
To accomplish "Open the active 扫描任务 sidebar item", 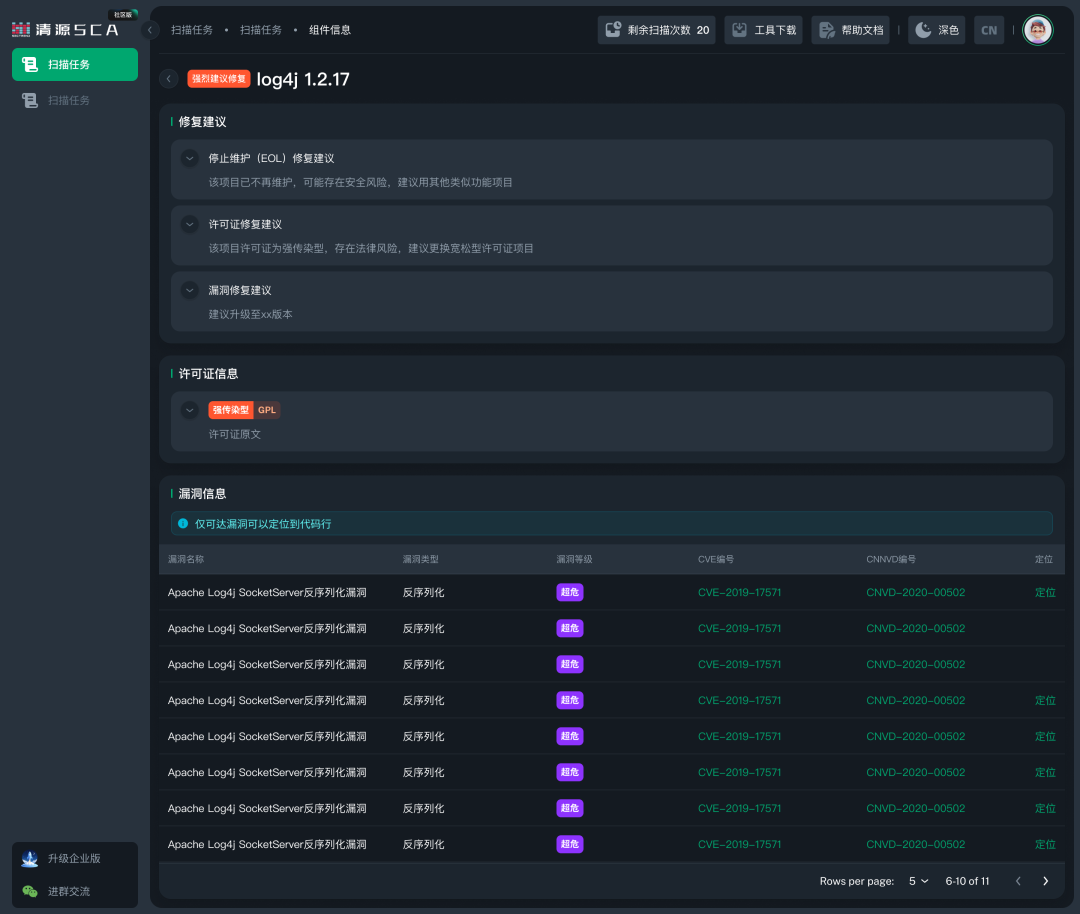I will [x=74, y=65].
